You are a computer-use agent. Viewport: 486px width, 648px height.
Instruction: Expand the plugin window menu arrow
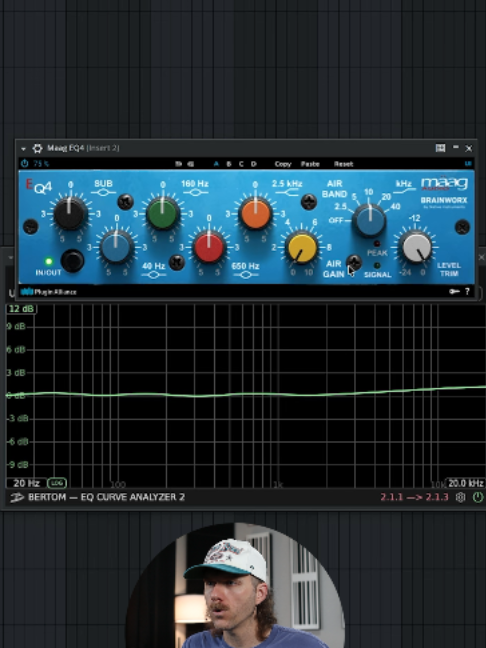(x=24, y=149)
